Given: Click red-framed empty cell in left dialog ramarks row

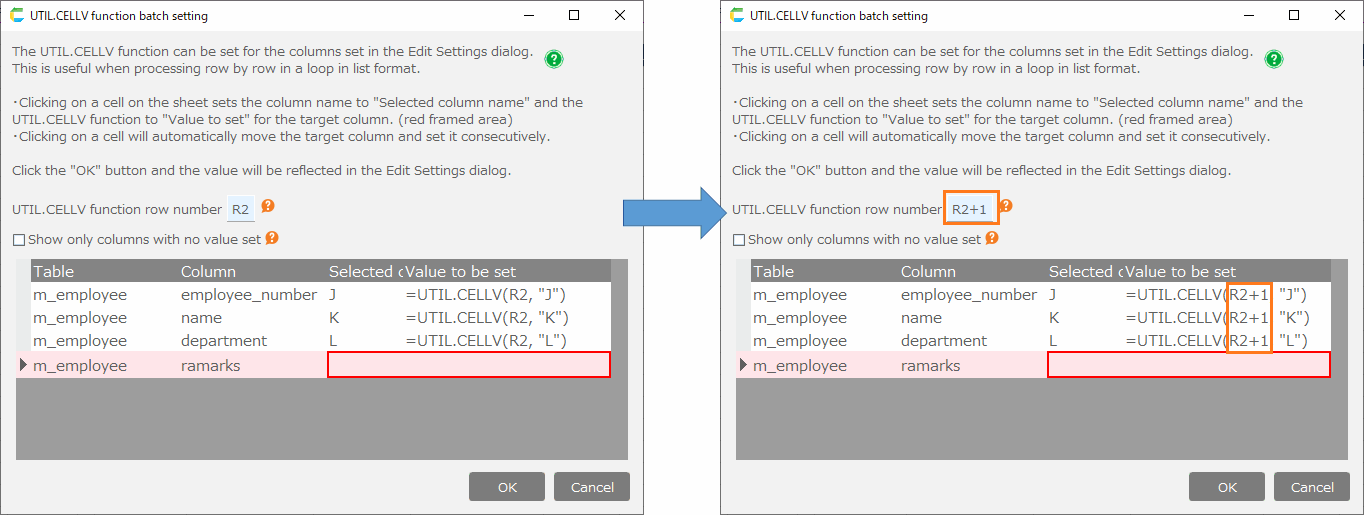Looking at the screenshot, I should 469,365.
